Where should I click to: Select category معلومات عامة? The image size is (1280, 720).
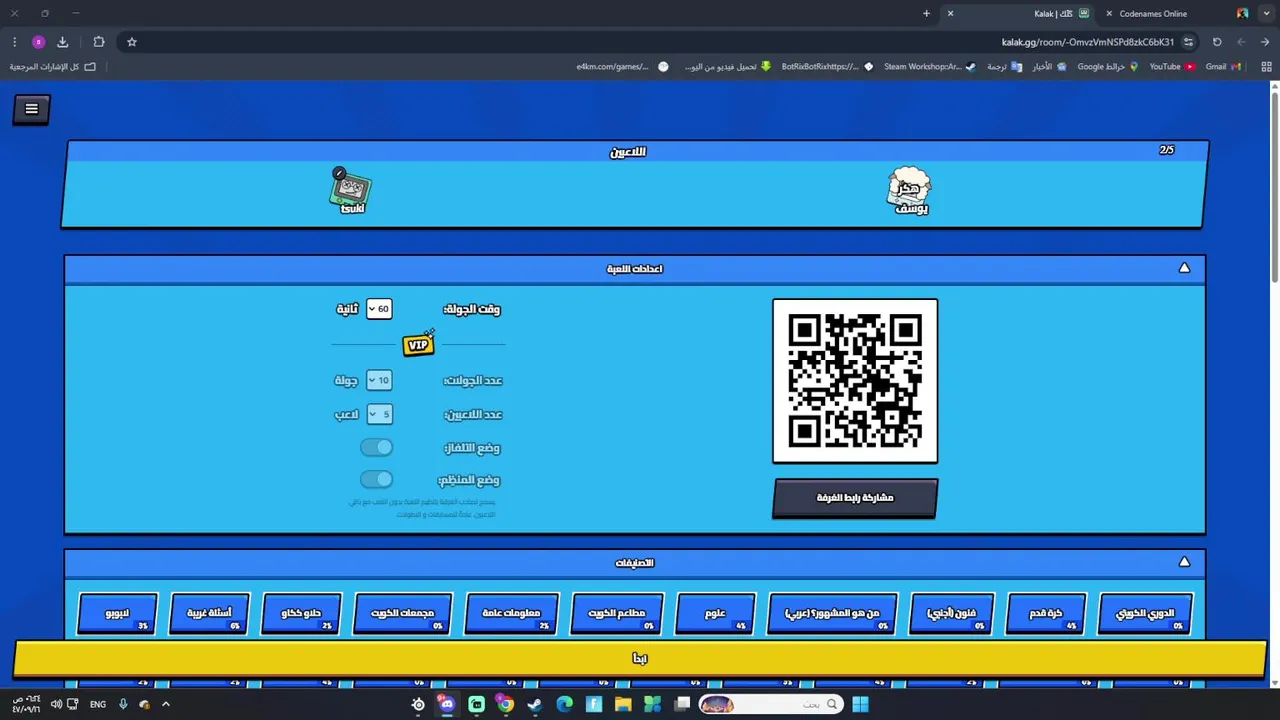coord(511,614)
